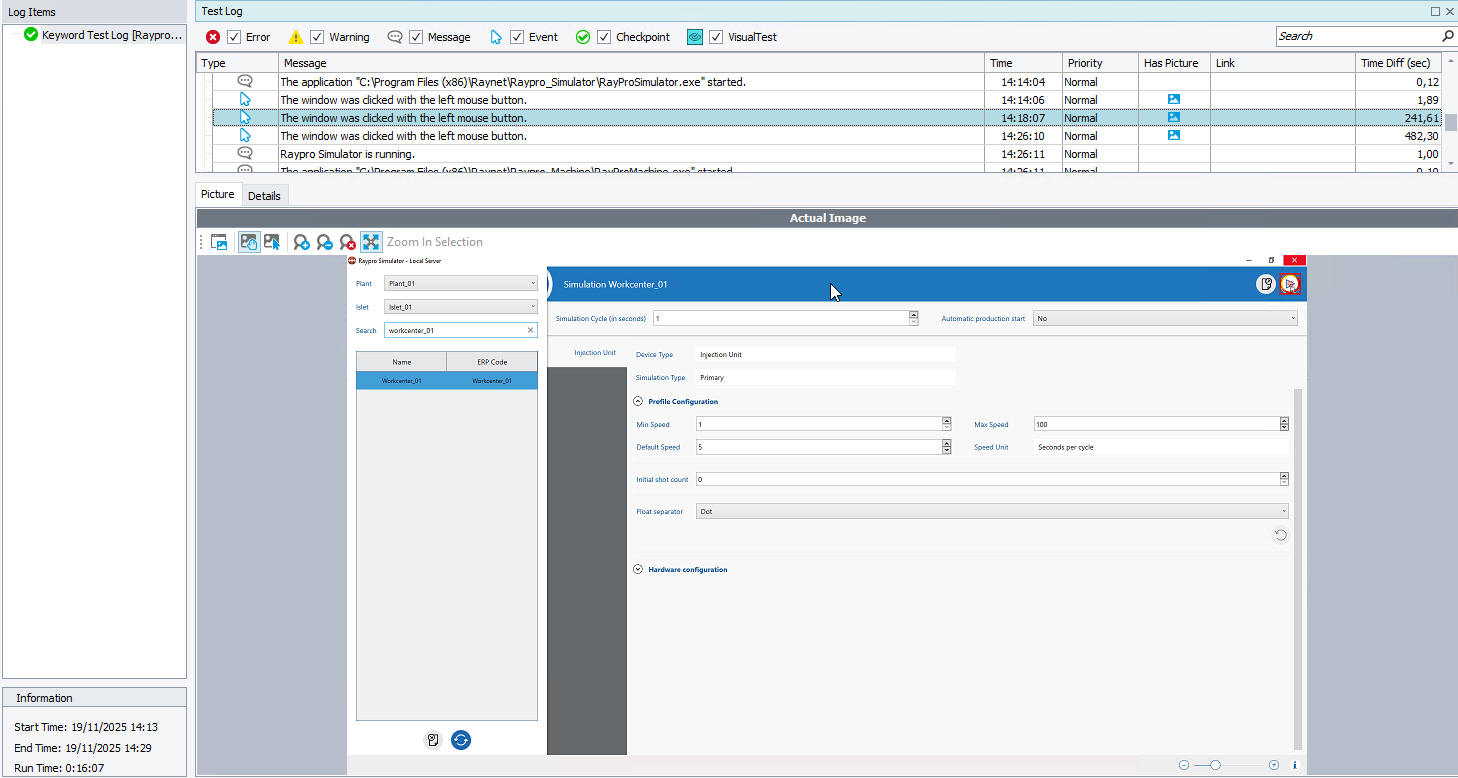The image size is (1458, 778).
Task: Click the zoom out magnifier icon
Action: pyautogui.click(x=324, y=242)
